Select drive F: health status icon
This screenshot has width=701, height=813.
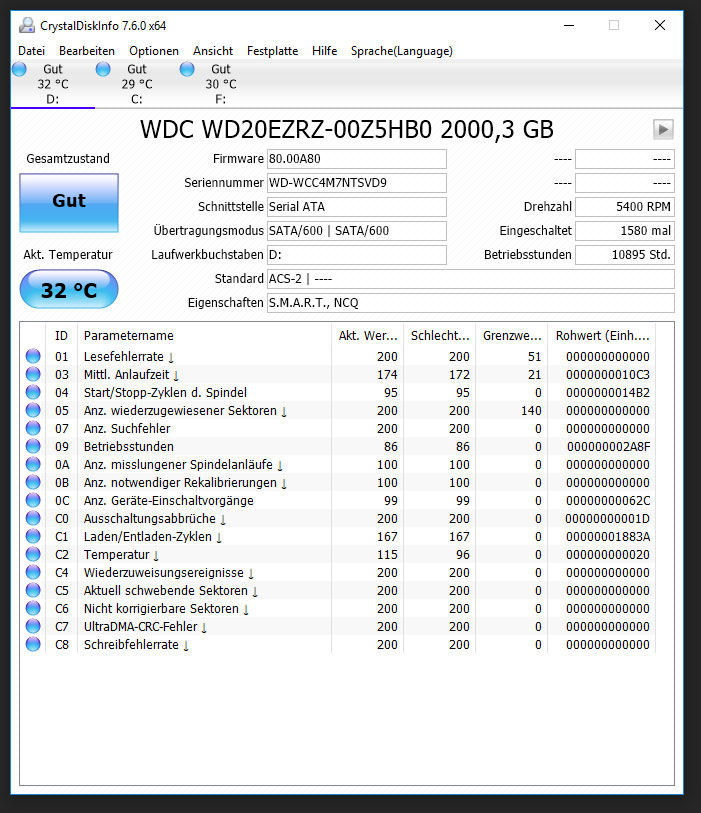tap(187, 69)
